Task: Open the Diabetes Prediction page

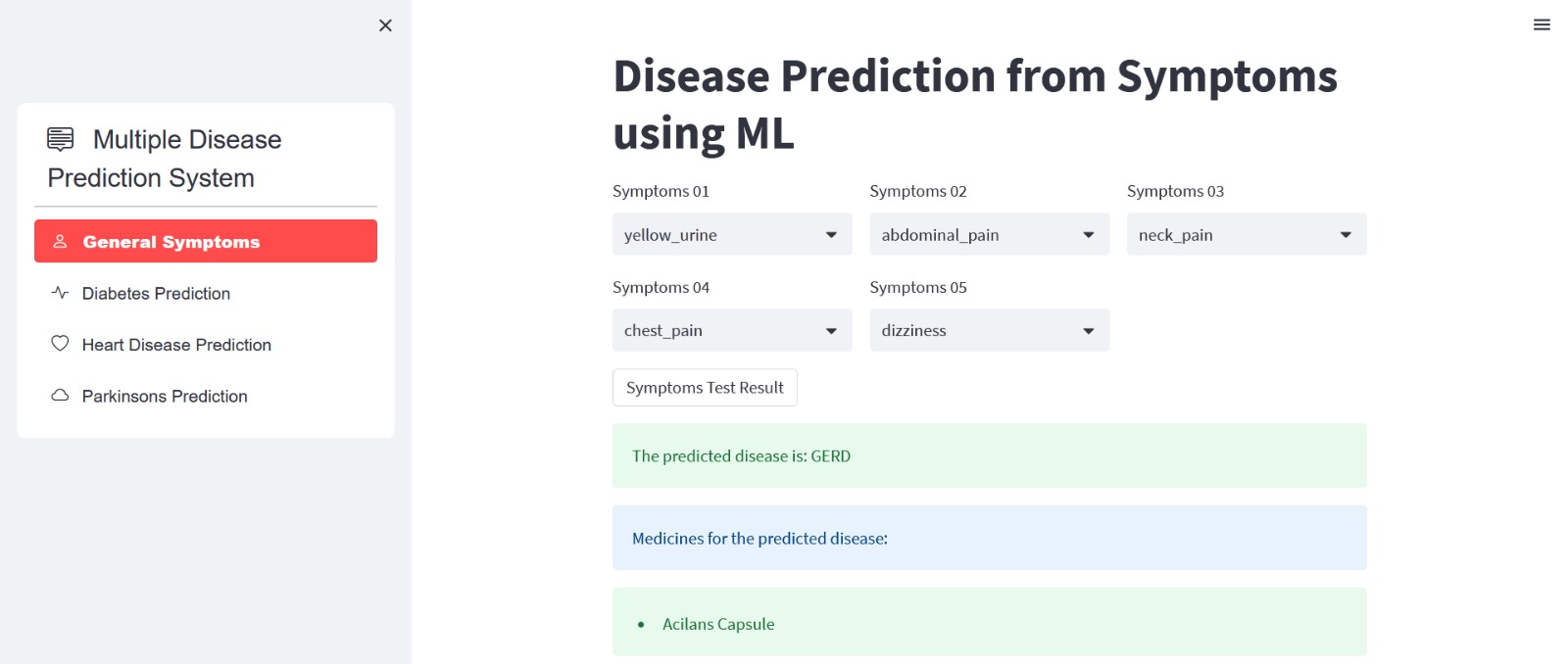Action: click(157, 294)
